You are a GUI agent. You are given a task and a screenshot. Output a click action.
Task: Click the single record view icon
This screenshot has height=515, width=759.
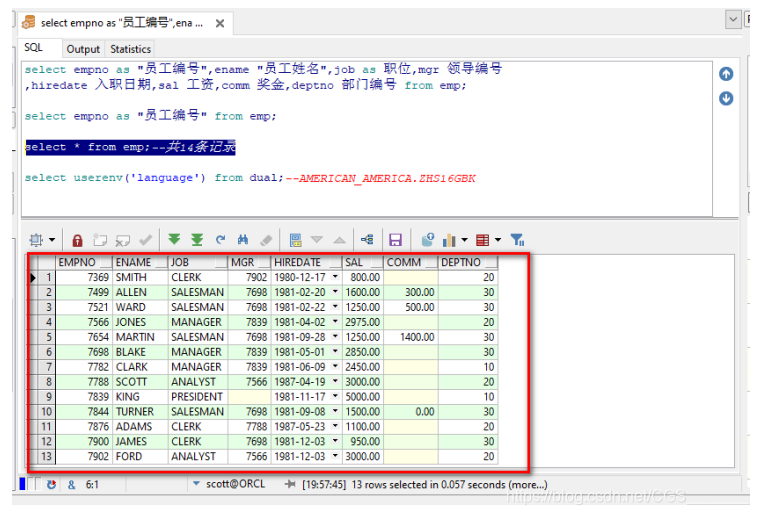coord(295,240)
